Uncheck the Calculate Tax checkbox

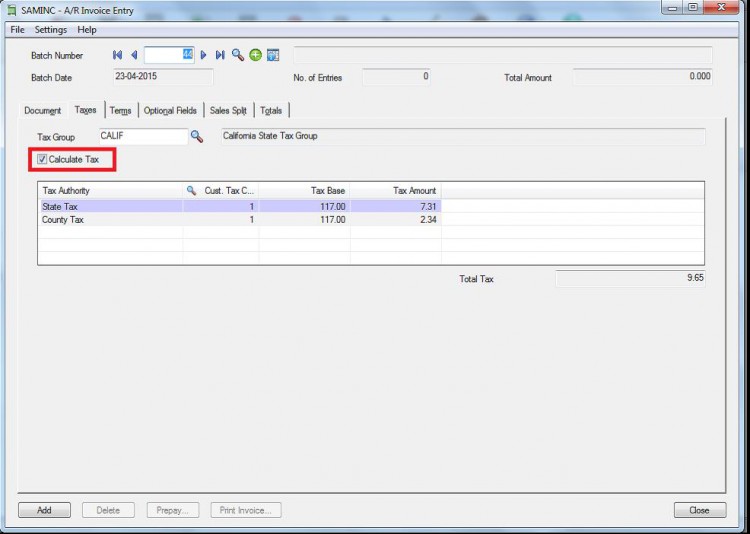42,160
